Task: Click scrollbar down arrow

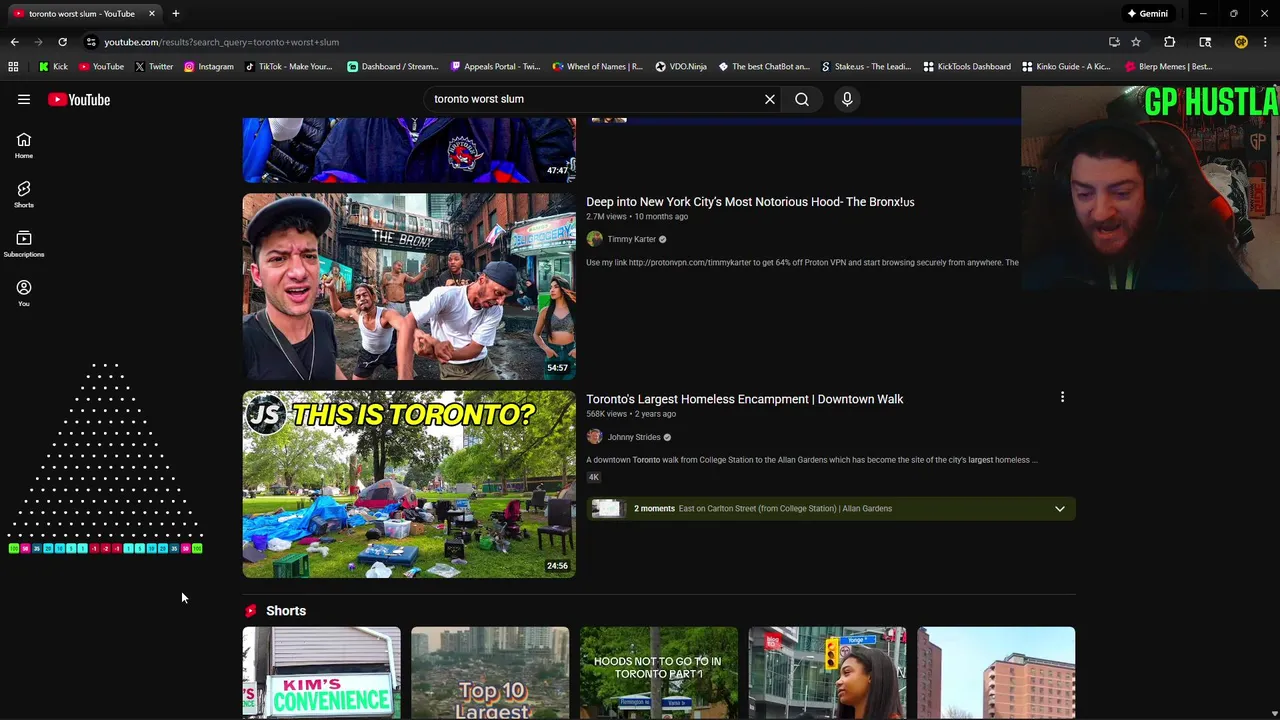Action: [x=1273, y=713]
